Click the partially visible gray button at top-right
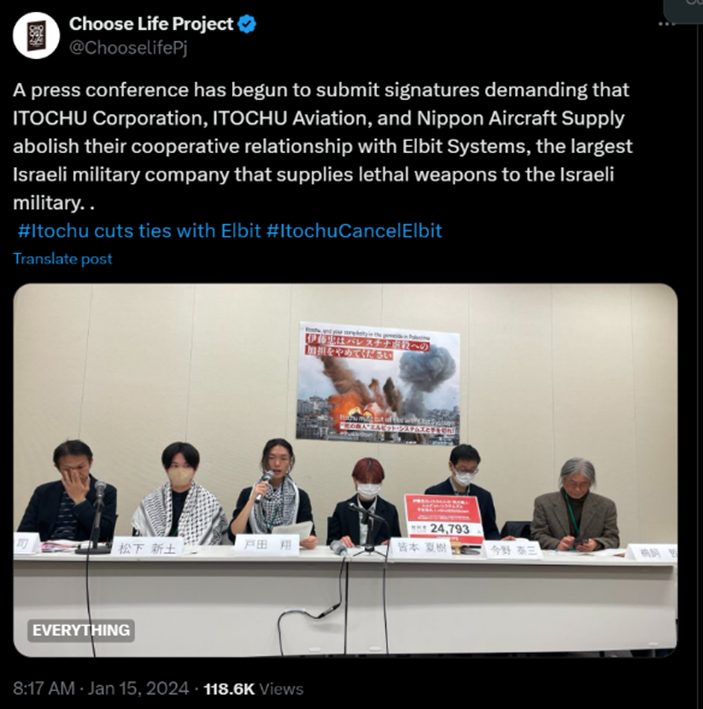 coord(683,10)
